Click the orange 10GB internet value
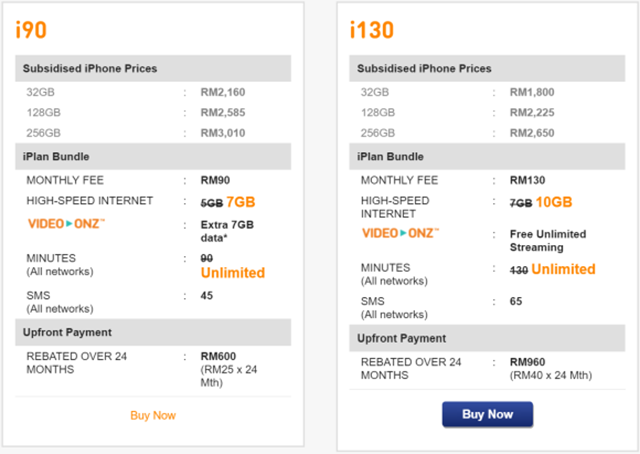 point(554,202)
